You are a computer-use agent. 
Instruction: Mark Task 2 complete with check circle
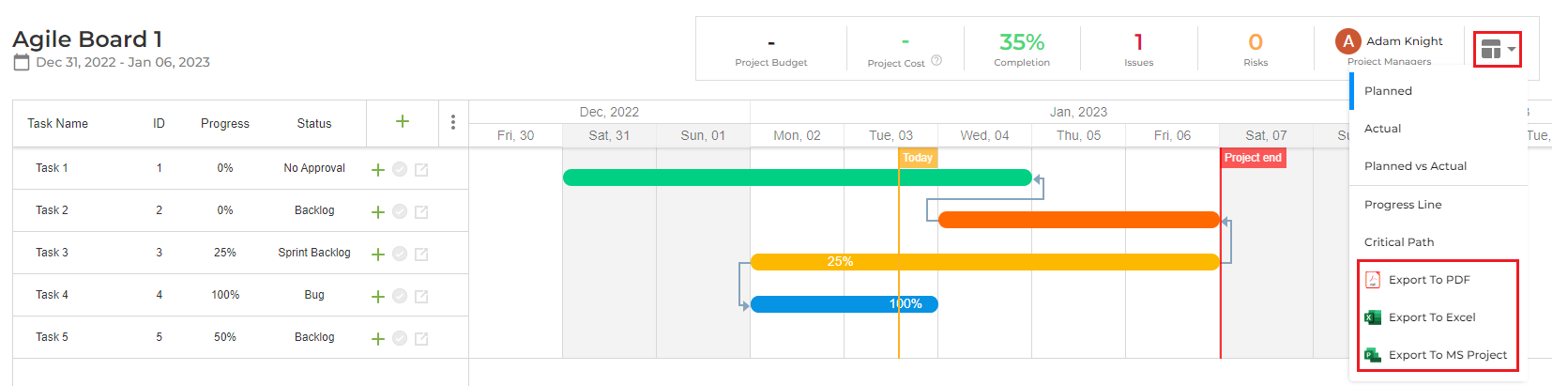tap(400, 211)
